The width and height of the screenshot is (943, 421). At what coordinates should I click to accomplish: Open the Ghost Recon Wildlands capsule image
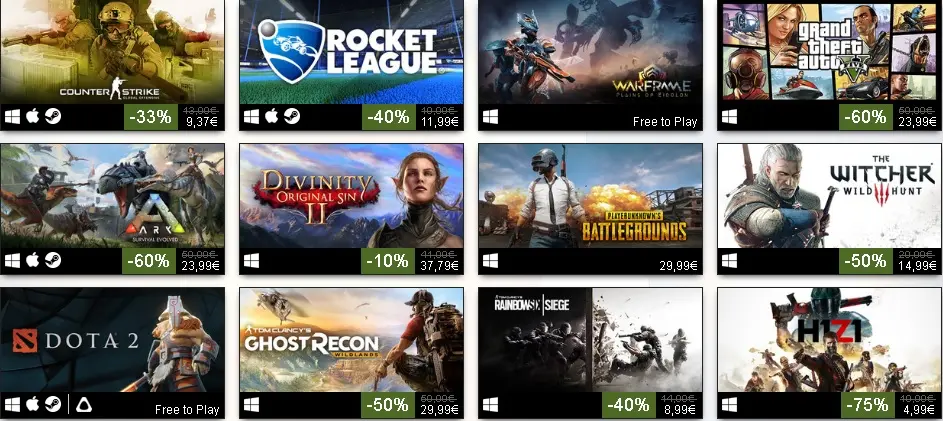coord(351,340)
